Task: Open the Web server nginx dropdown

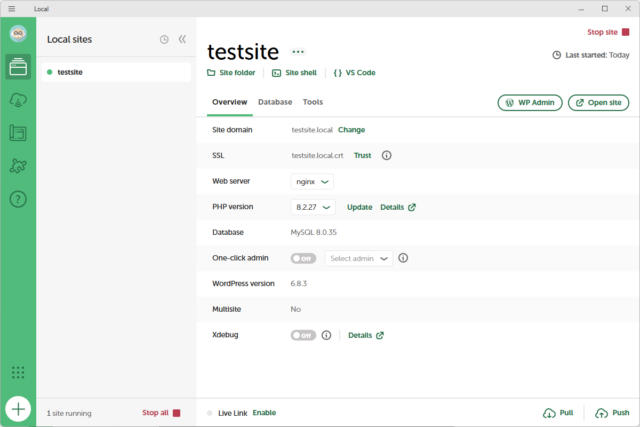Action: coord(312,182)
